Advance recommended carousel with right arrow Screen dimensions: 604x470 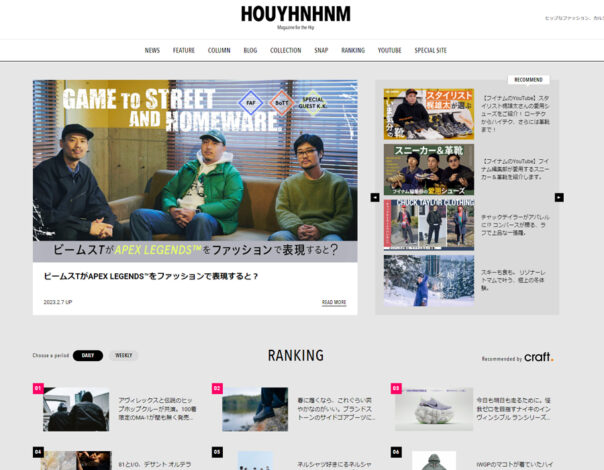click(559, 197)
